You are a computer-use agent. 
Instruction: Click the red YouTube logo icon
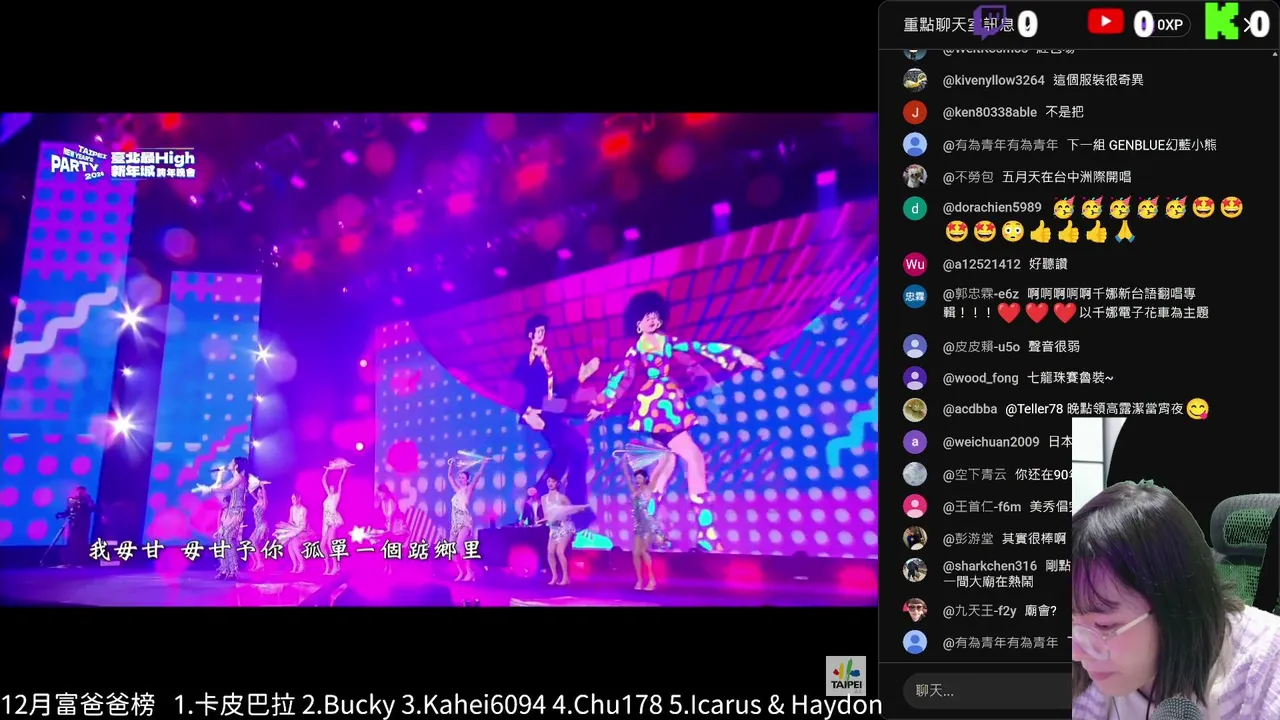click(1105, 21)
